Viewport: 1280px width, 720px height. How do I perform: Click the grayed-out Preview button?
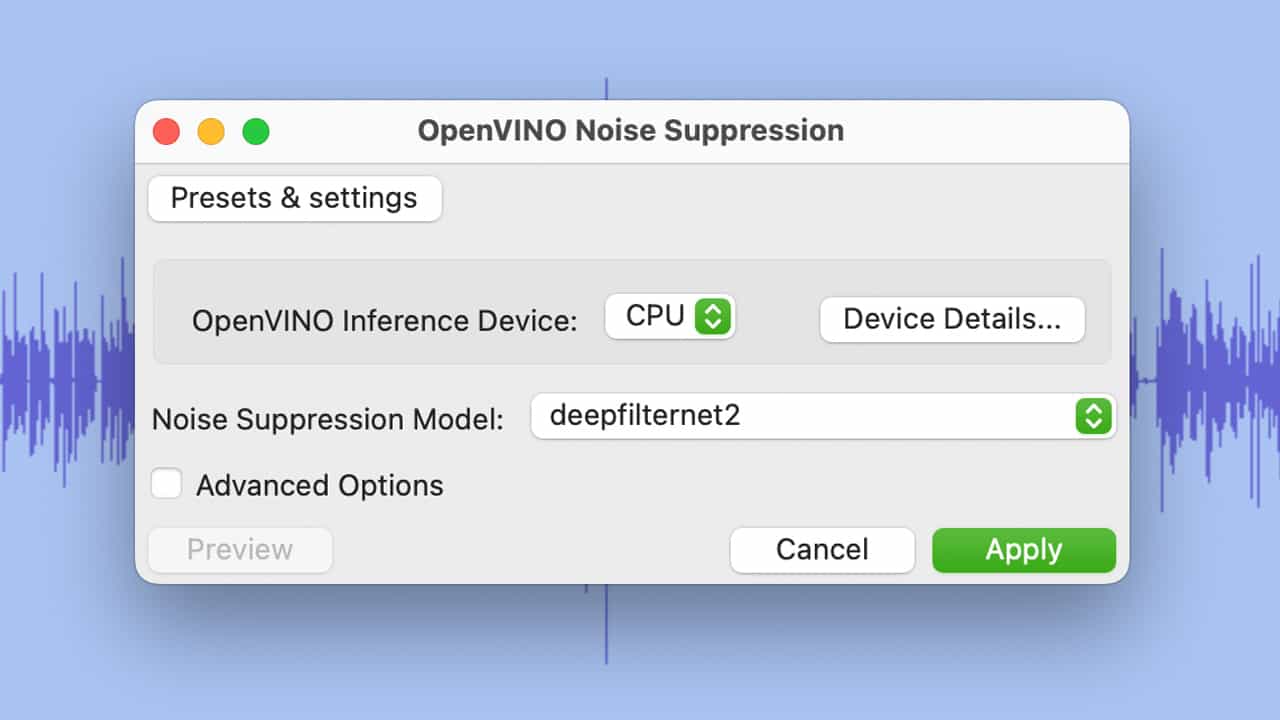240,550
